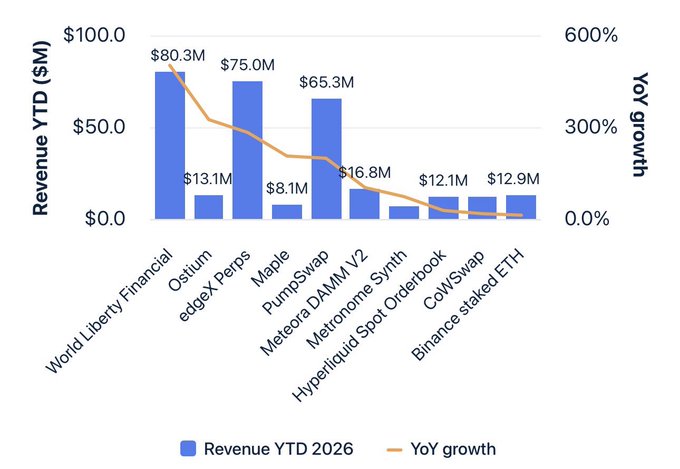Viewport: 680px width, 469px height.
Task: Click the Binance staked ETH axis label
Action: tap(467, 305)
